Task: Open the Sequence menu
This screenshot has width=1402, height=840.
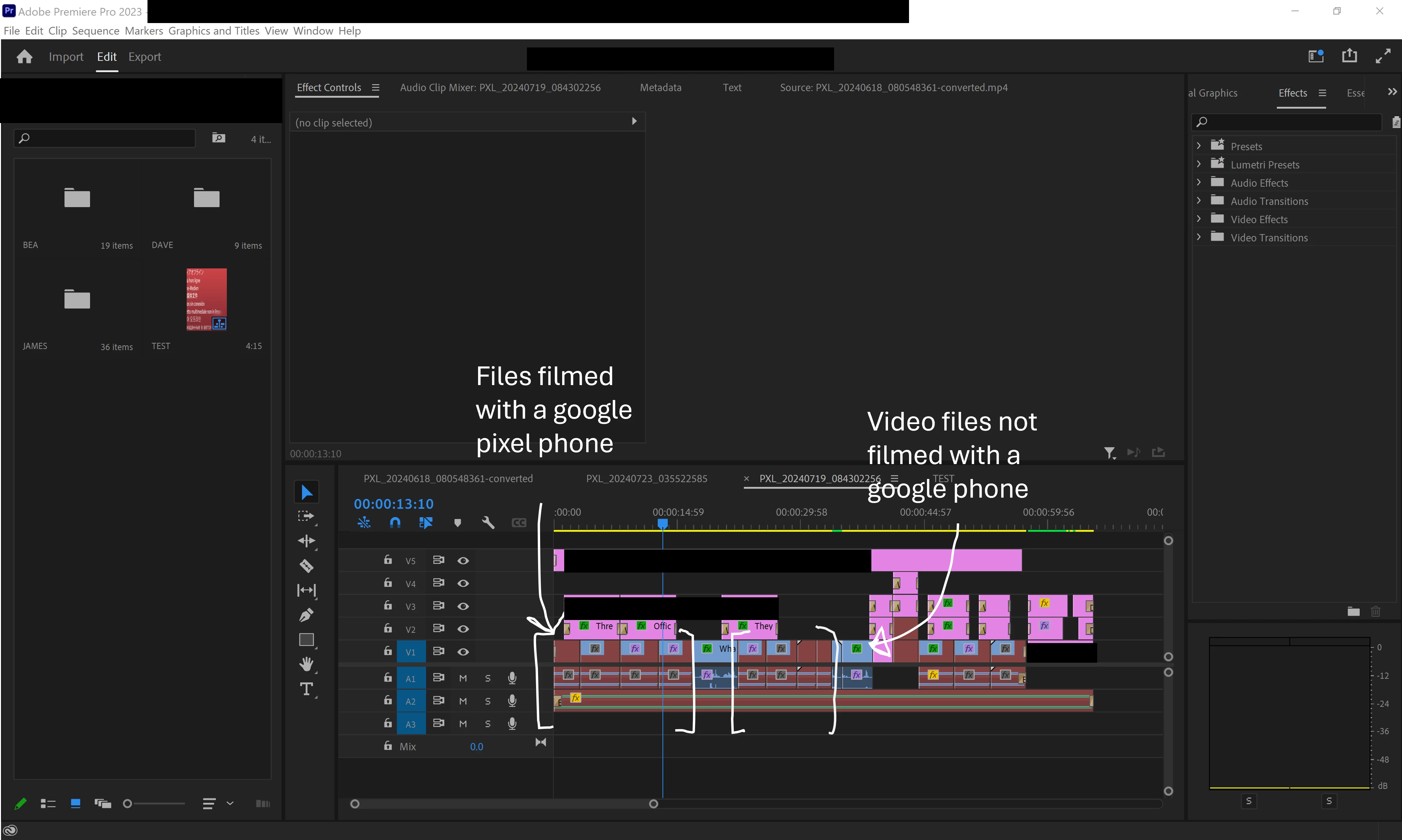Action: tap(95, 31)
